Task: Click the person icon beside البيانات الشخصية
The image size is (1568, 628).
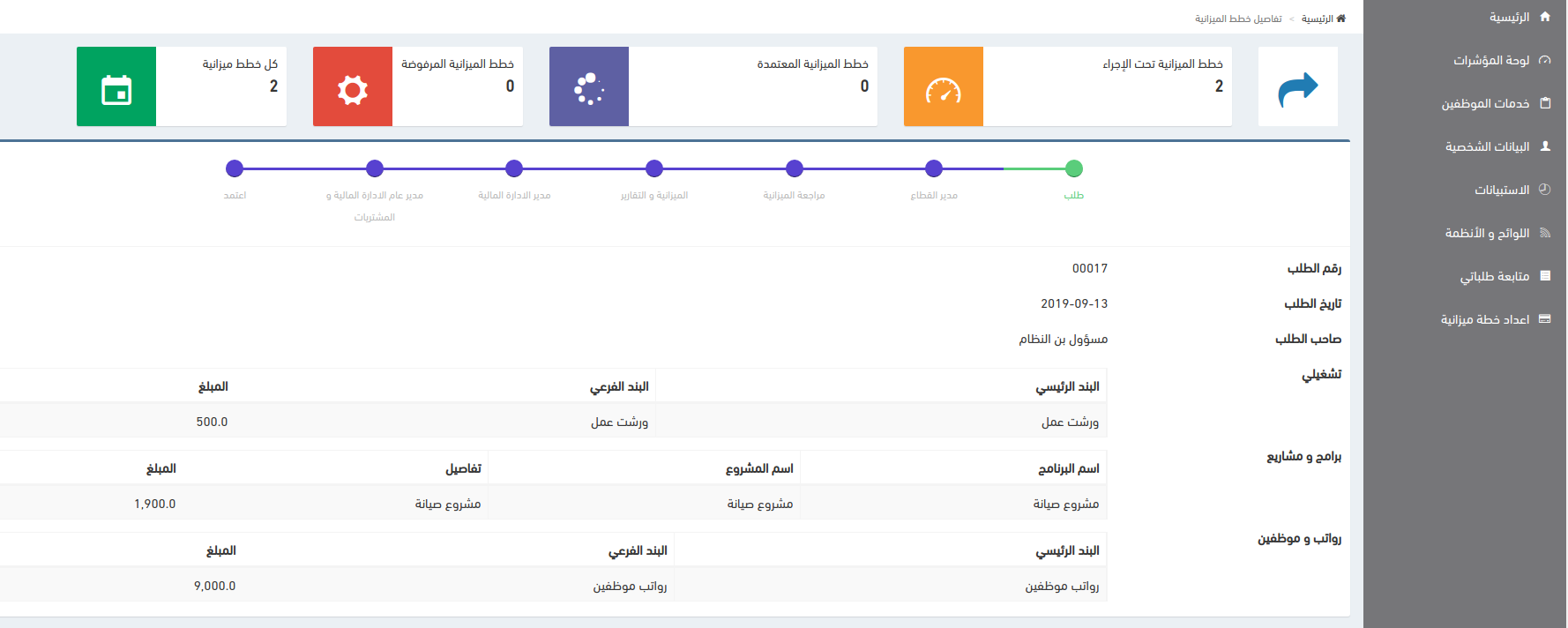Action: (x=1544, y=146)
